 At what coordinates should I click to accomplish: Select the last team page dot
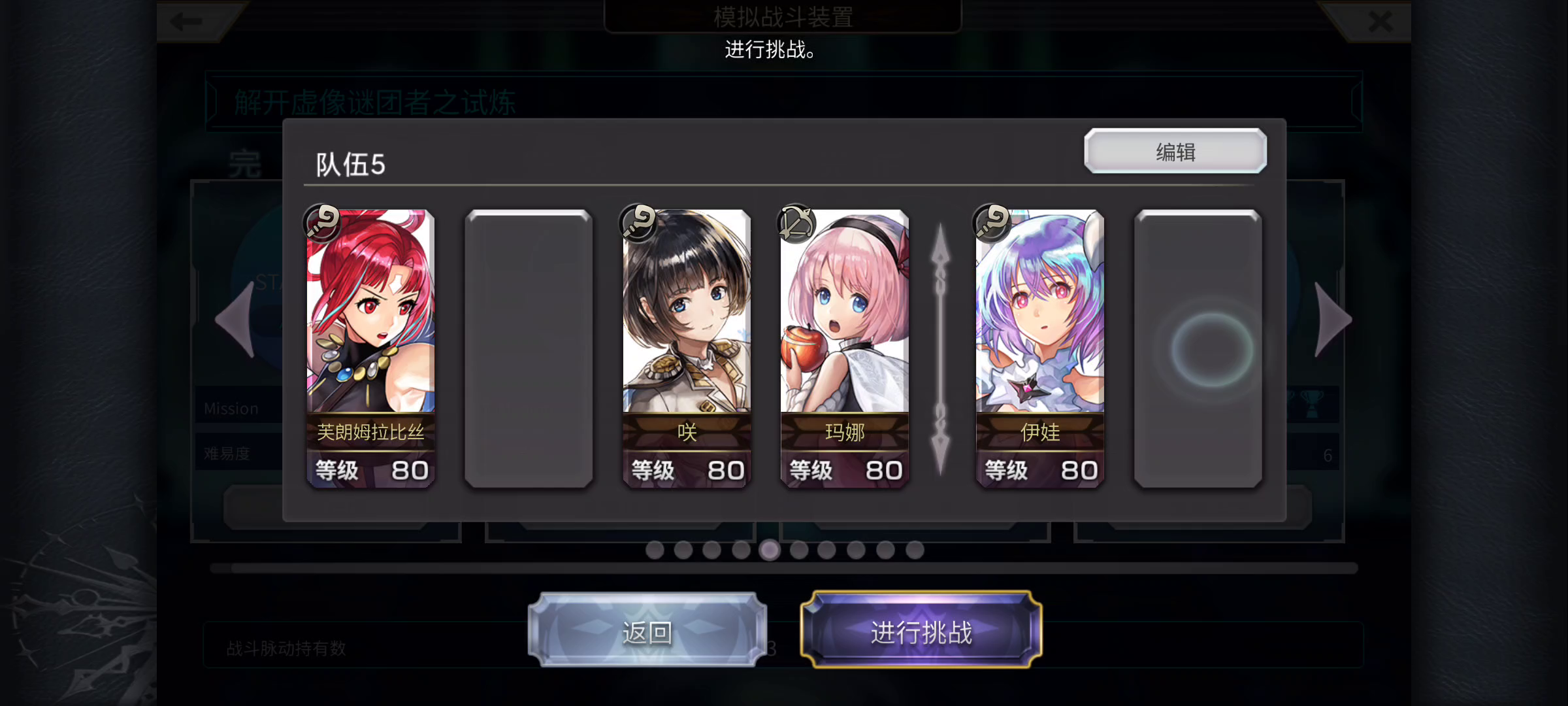[x=915, y=550]
